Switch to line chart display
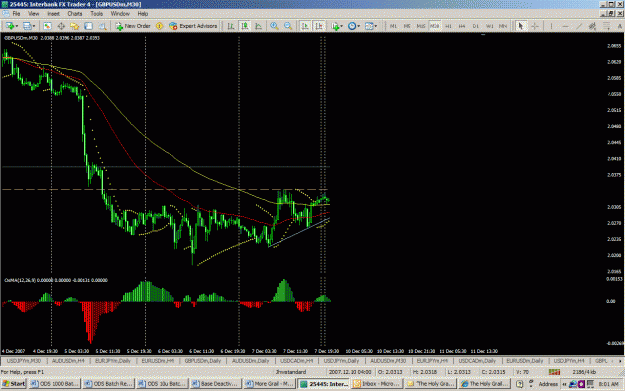This screenshot has width=625, height=391. coord(258,26)
